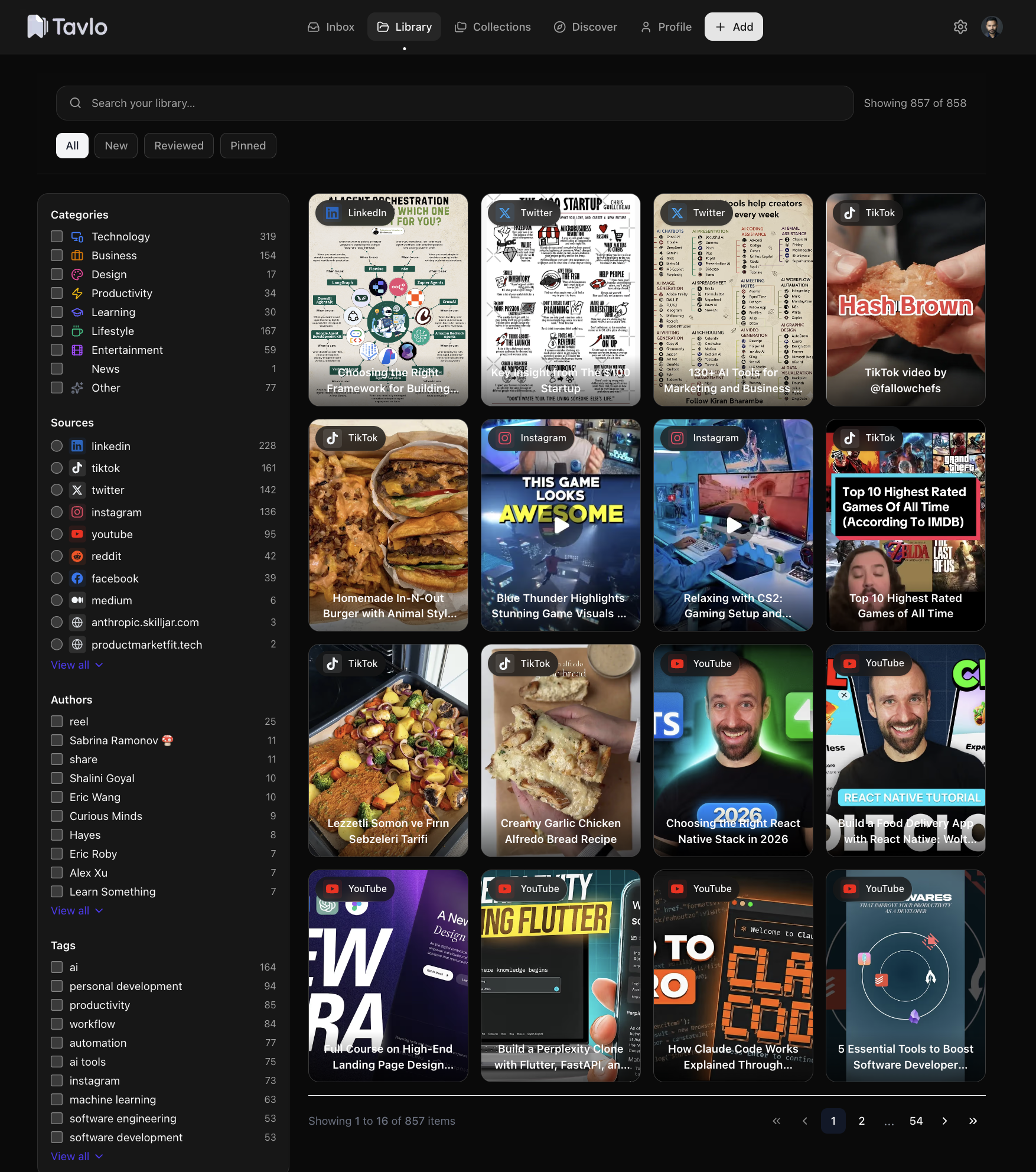Go to page 54 of results
The image size is (1036, 1172).
pyautogui.click(x=916, y=1121)
